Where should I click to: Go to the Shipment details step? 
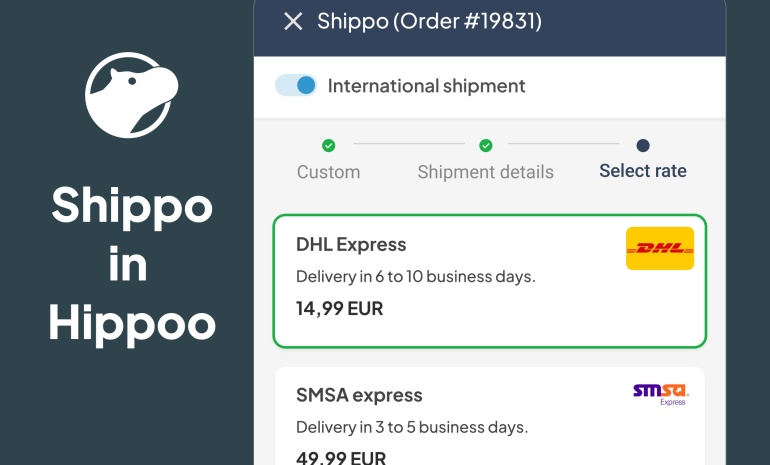coord(486,172)
